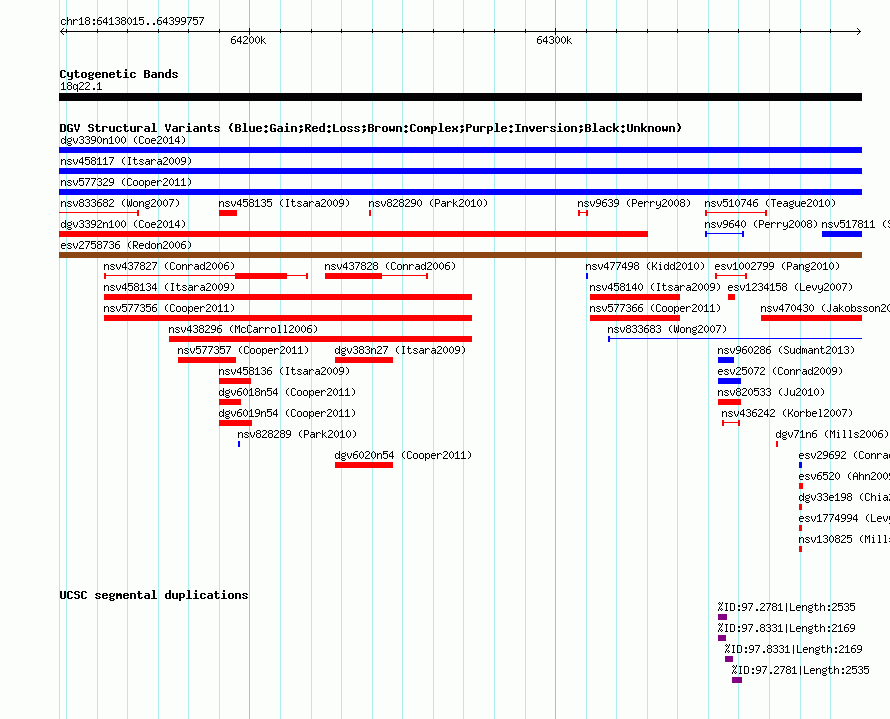The height and width of the screenshot is (719, 890).
Task: Click dgv383n27 (Itsara2009) red bar
Action: [364, 360]
